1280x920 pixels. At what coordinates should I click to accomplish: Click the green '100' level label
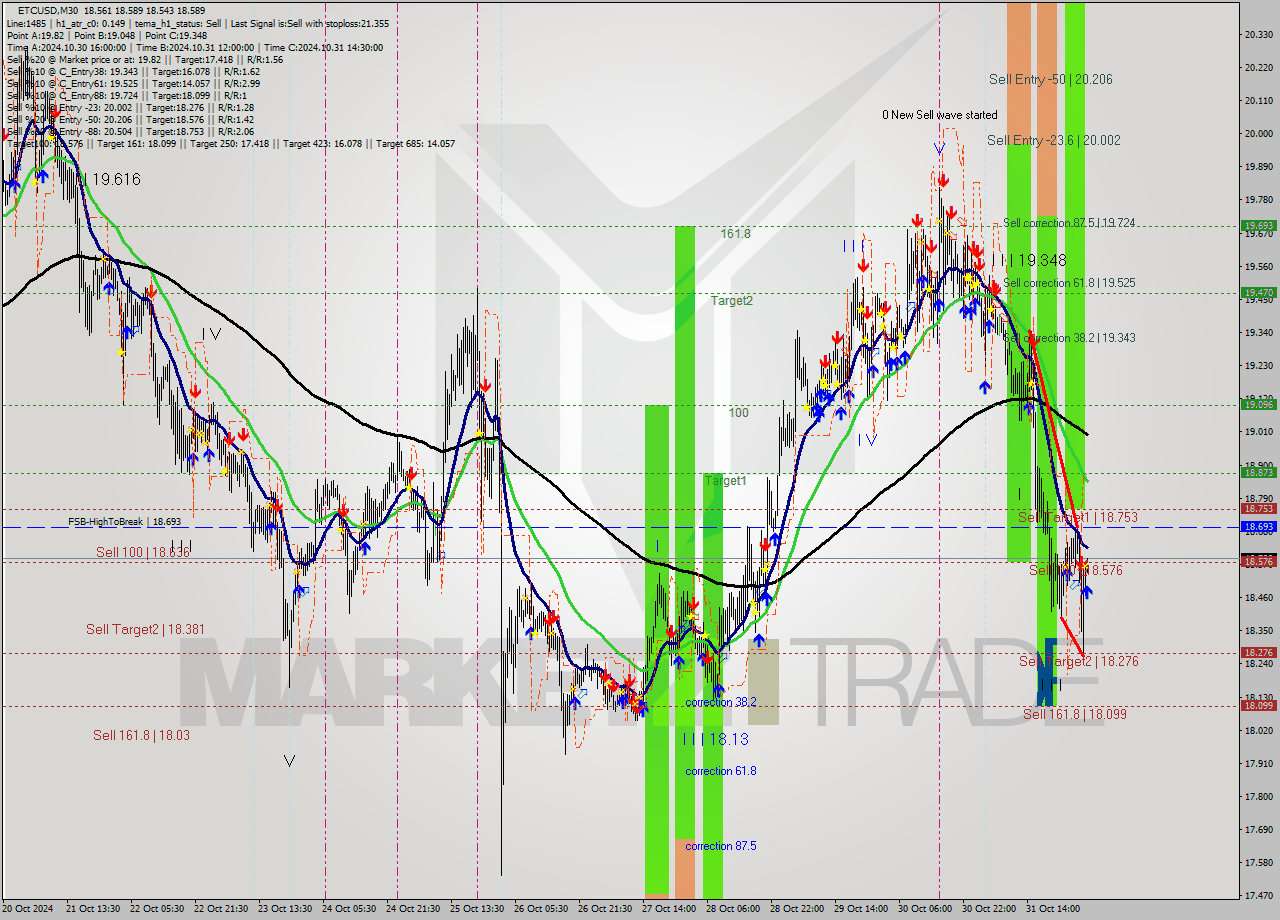coord(738,412)
